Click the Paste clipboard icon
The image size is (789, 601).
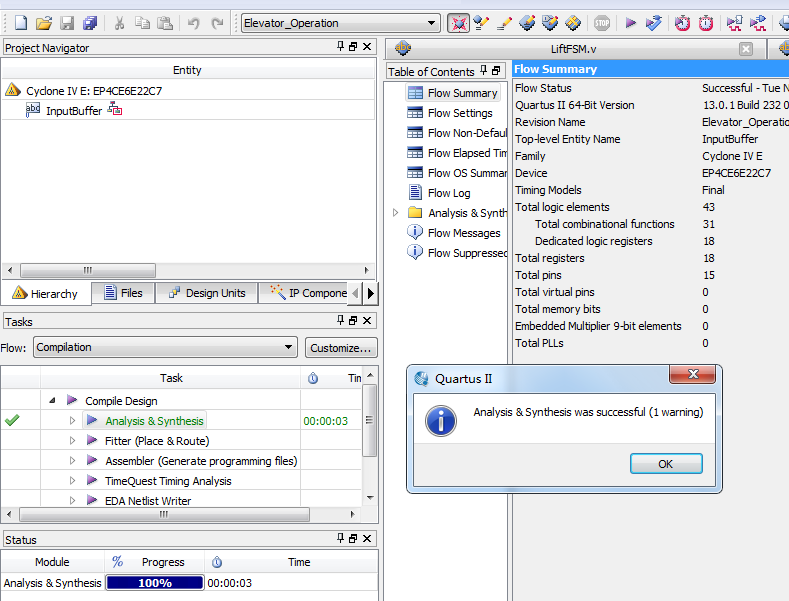(165, 23)
